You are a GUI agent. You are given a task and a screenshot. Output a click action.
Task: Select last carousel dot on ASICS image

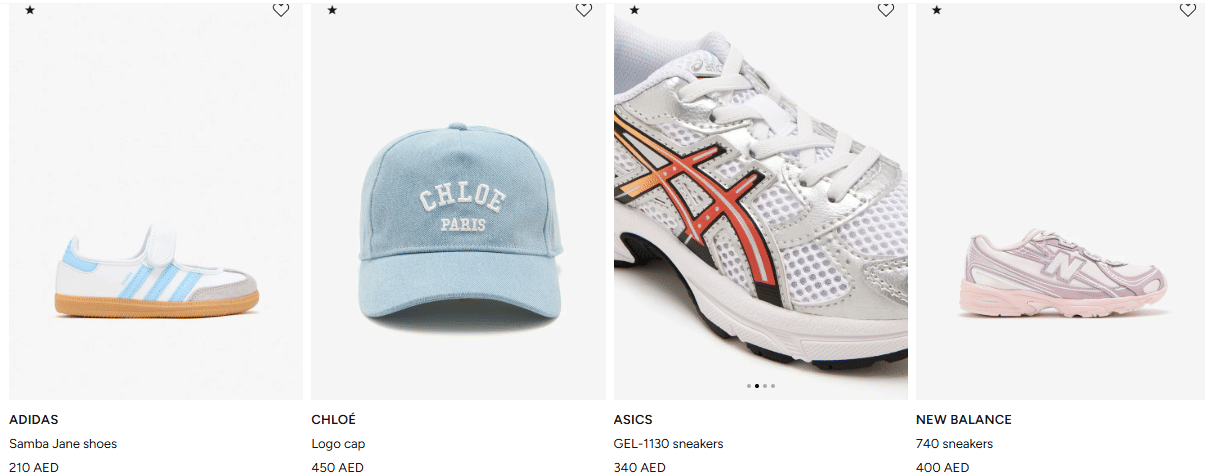tap(773, 385)
